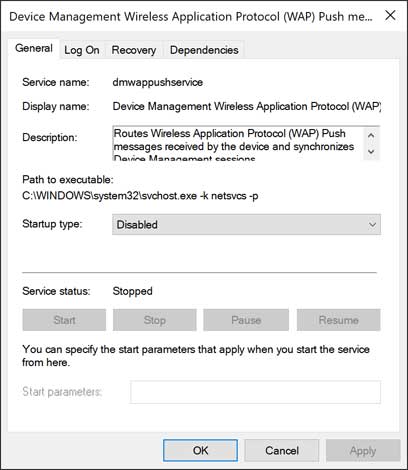Click the Apply button

pos(363,450)
